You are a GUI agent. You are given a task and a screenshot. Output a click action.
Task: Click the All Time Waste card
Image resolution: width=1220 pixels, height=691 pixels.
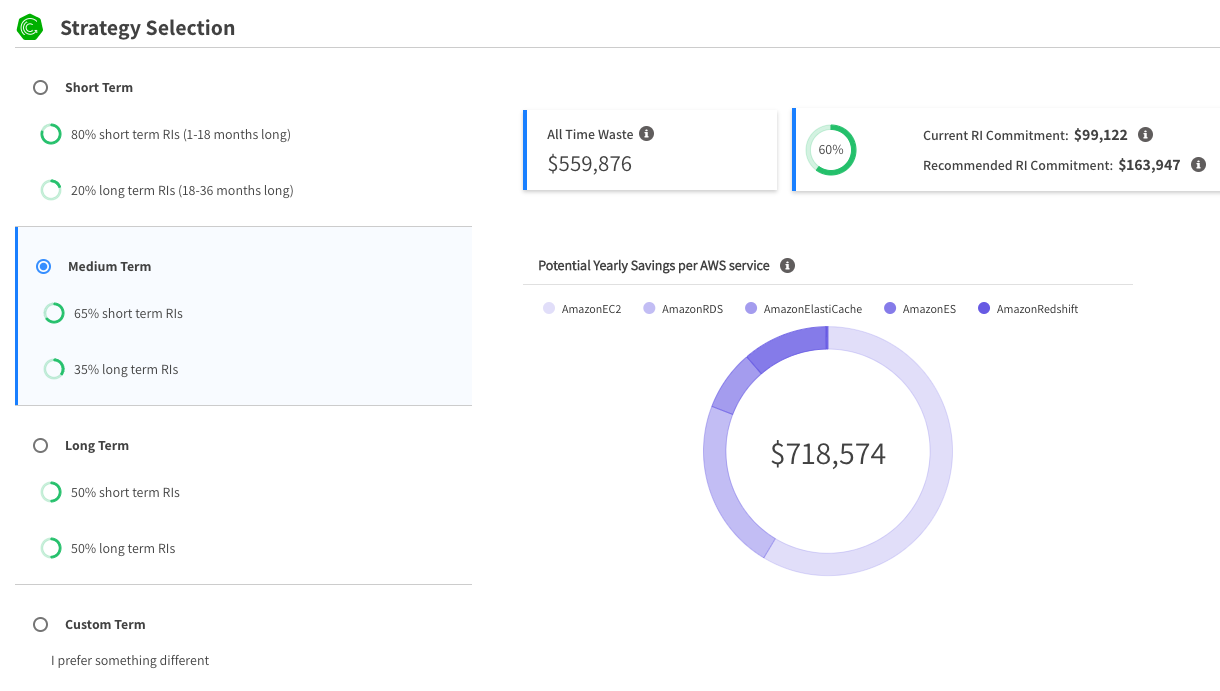click(650, 150)
